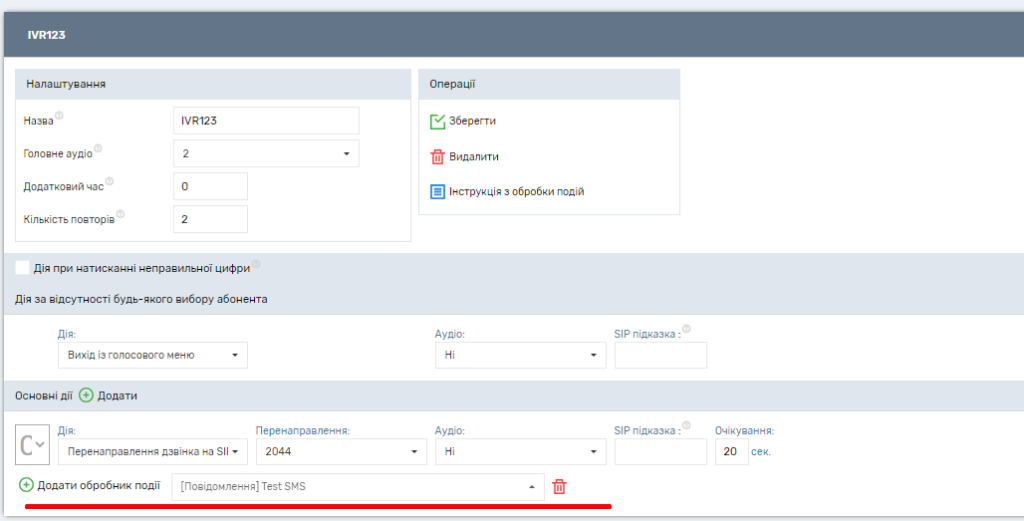
Task: Open the Головне аудіо dropdown
Action: coord(265,153)
